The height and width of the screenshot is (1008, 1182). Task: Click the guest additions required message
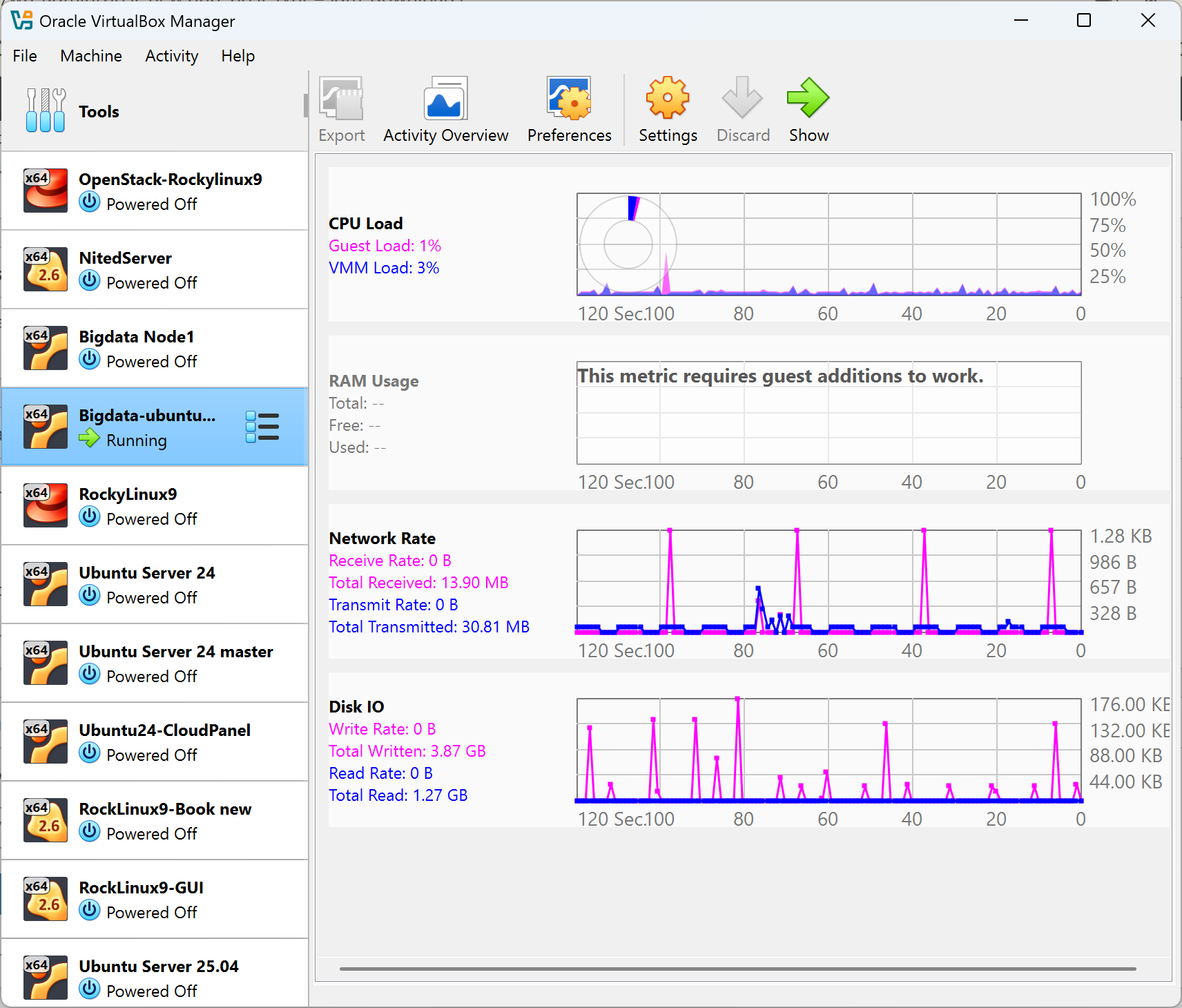(x=780, y=376)
